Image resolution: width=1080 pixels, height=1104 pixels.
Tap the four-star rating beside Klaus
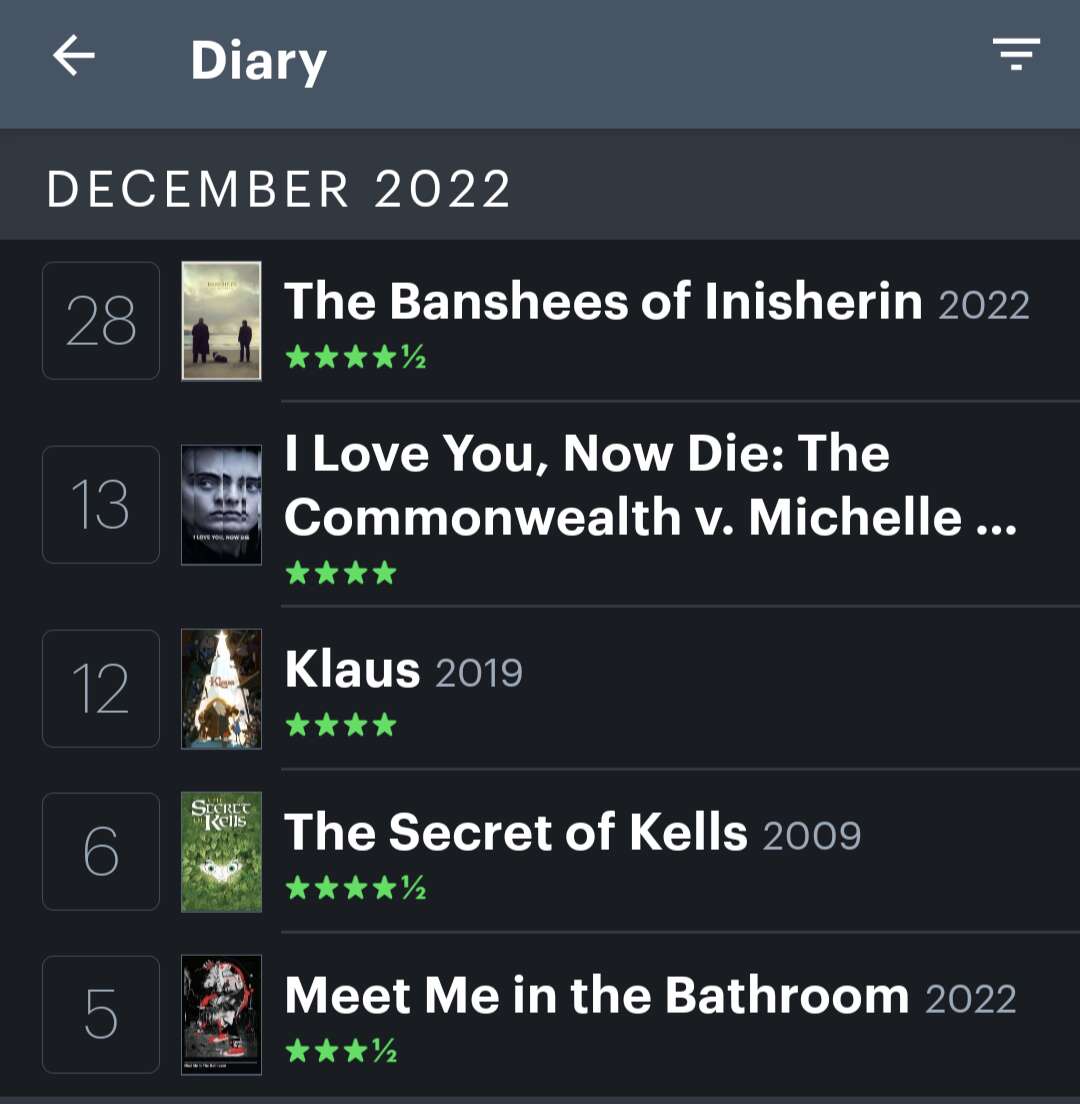coord(340,724)
